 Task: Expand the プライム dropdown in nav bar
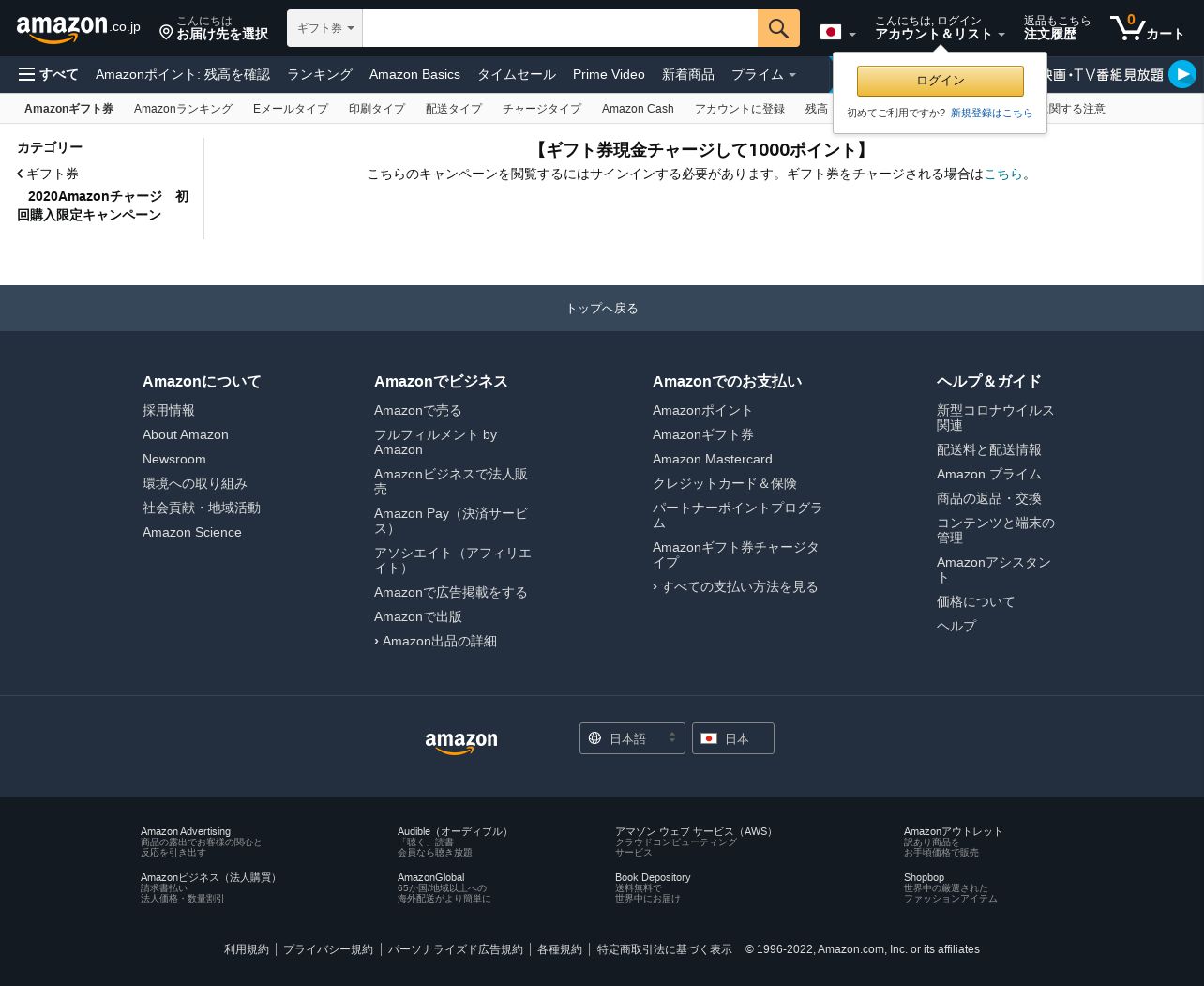click(764, 74)
